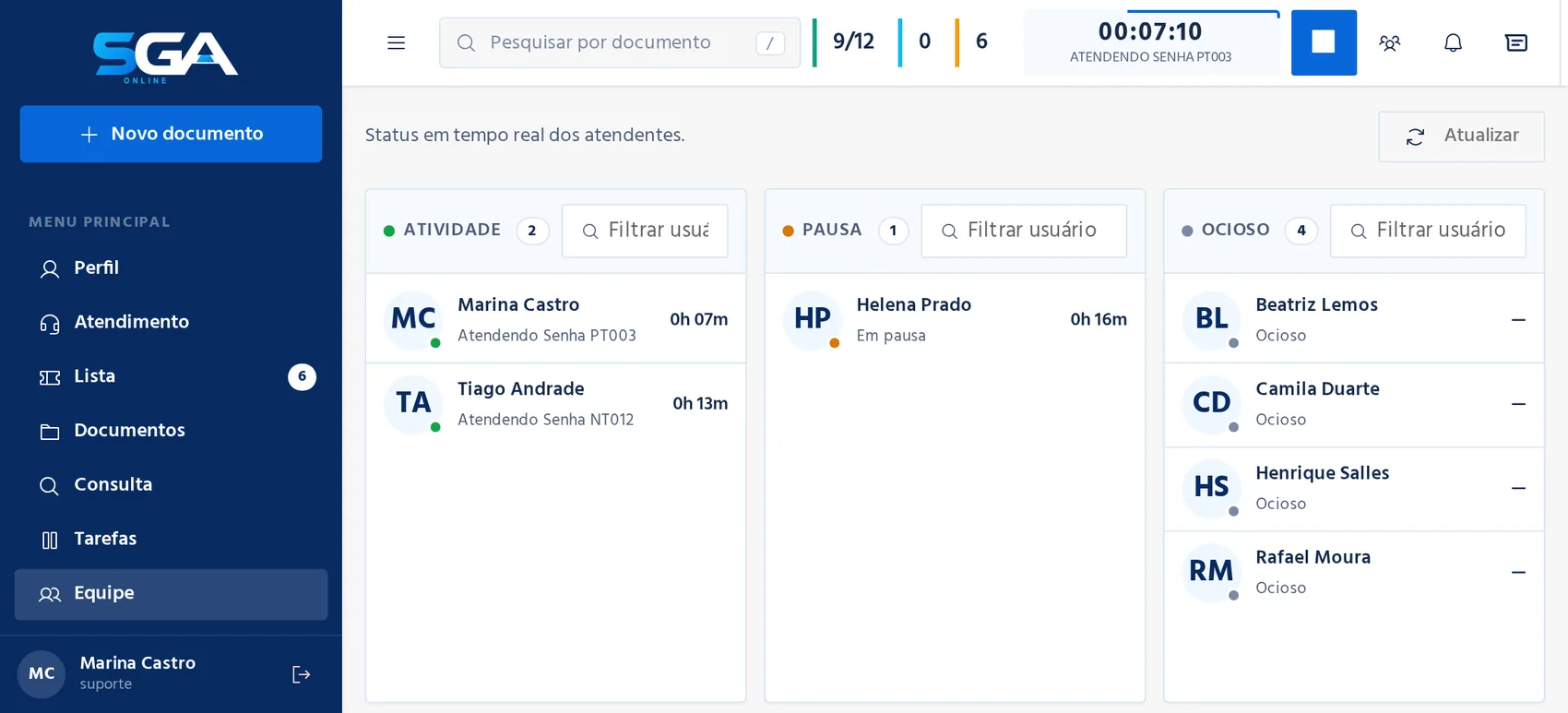Click the 0h 16m time for Helena Prado
The width and height of the screenshot is (1568, 713).
[1099, 319]
